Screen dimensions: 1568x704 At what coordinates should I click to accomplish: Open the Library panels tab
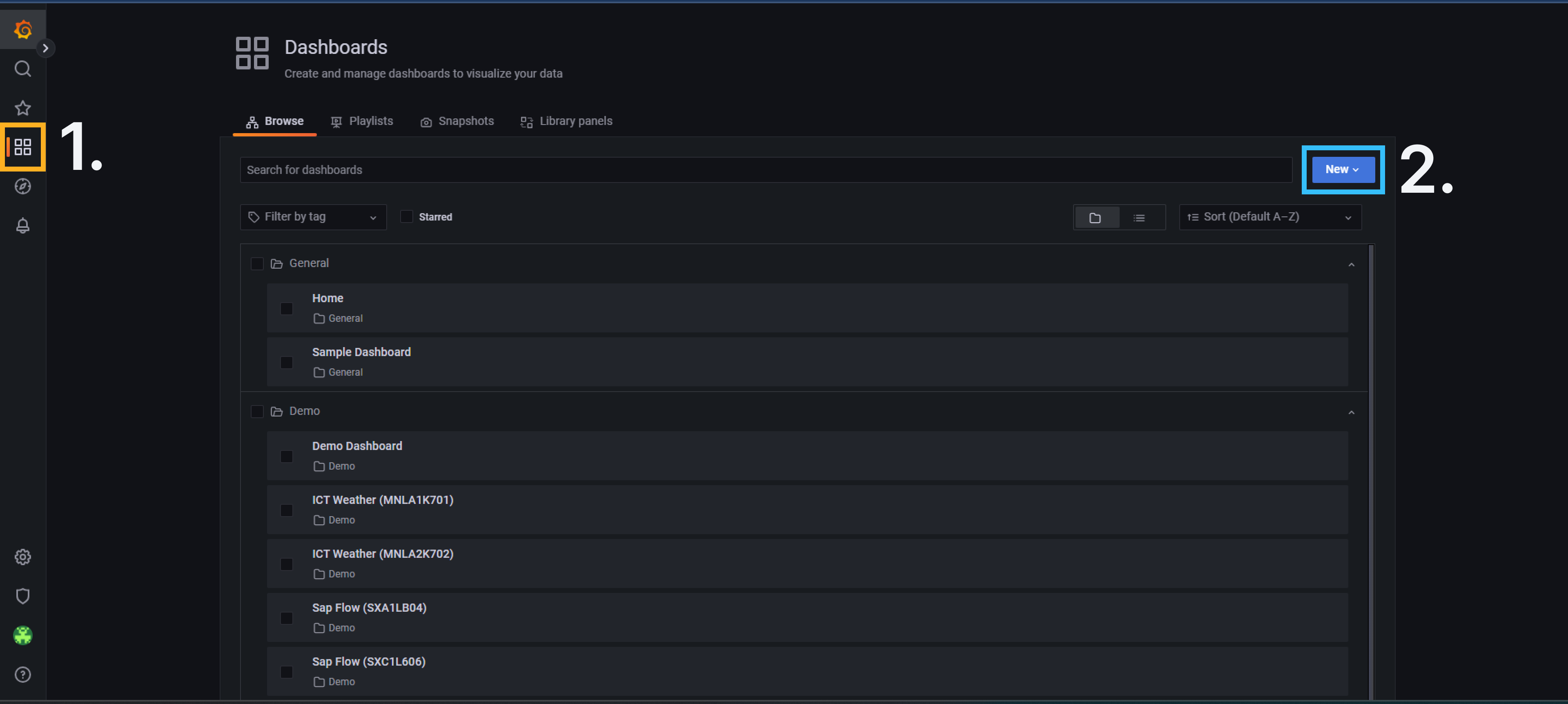[x=566, y=121]
